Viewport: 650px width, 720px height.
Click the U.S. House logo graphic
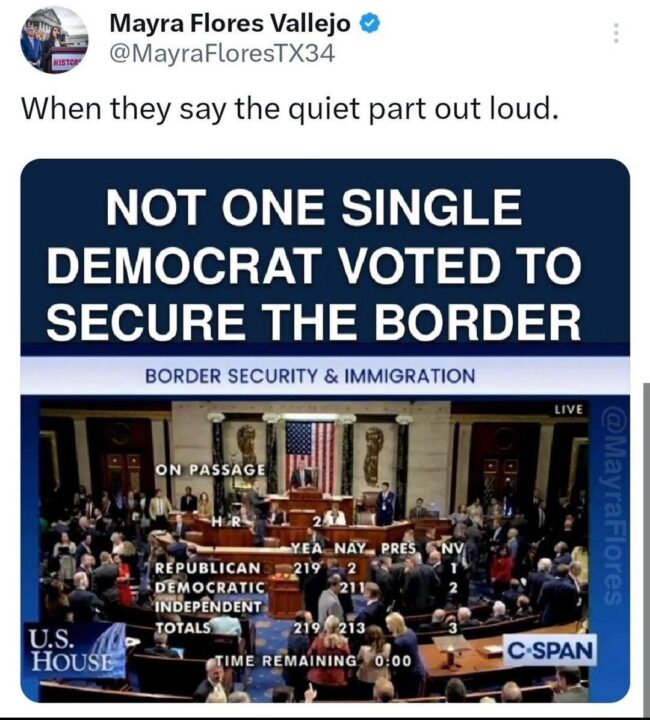click(73, 649)
